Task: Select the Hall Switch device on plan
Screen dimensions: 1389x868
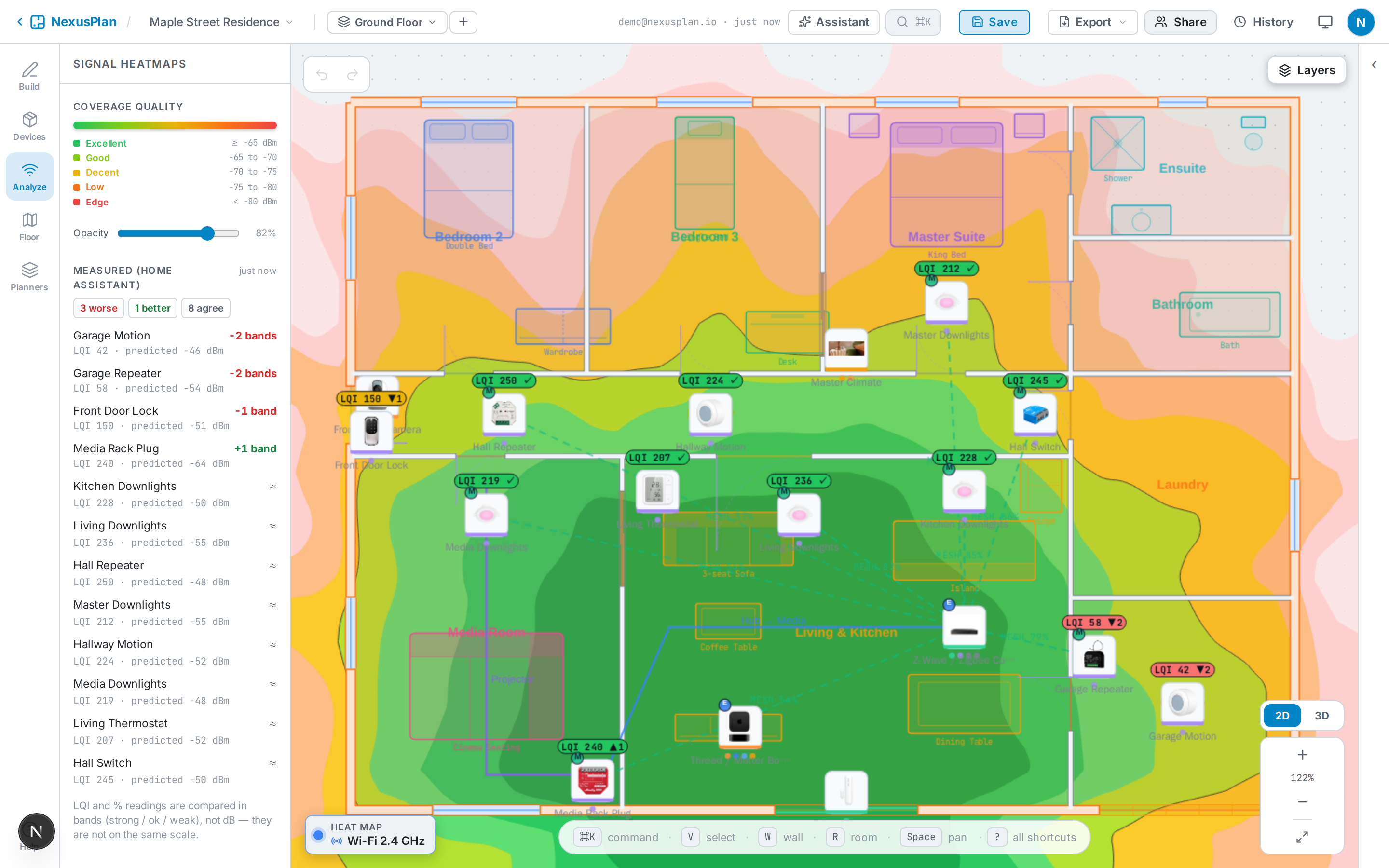Action: click(1035, 414)
